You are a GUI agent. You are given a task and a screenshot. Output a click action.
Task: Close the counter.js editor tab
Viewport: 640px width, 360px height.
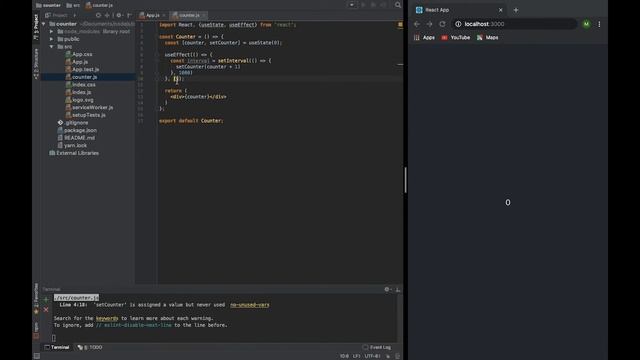pyautogui.click(x=204, y=16)
